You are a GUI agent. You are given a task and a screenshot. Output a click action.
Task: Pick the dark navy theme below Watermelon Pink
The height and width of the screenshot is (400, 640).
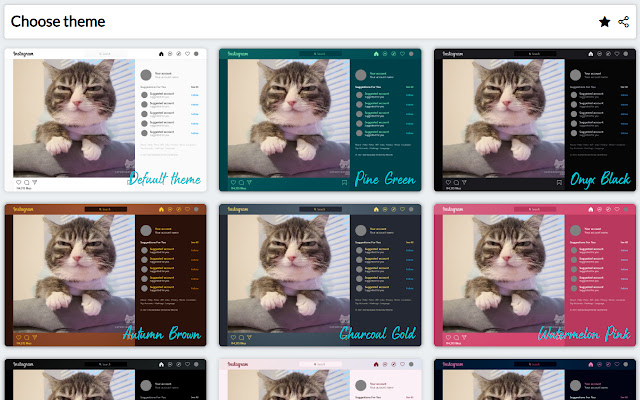click(535, 380)
